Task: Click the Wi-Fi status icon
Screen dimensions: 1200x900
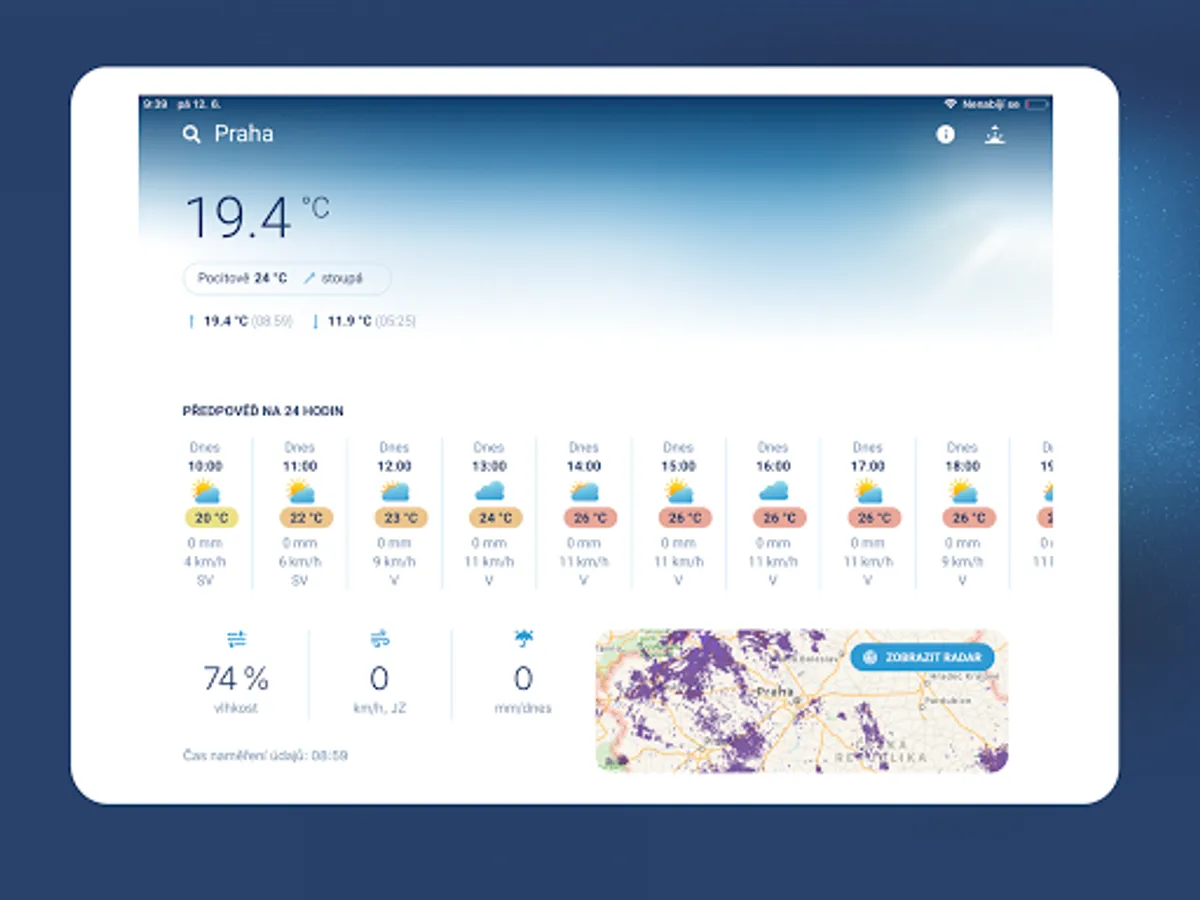Action: click(949, 104)
